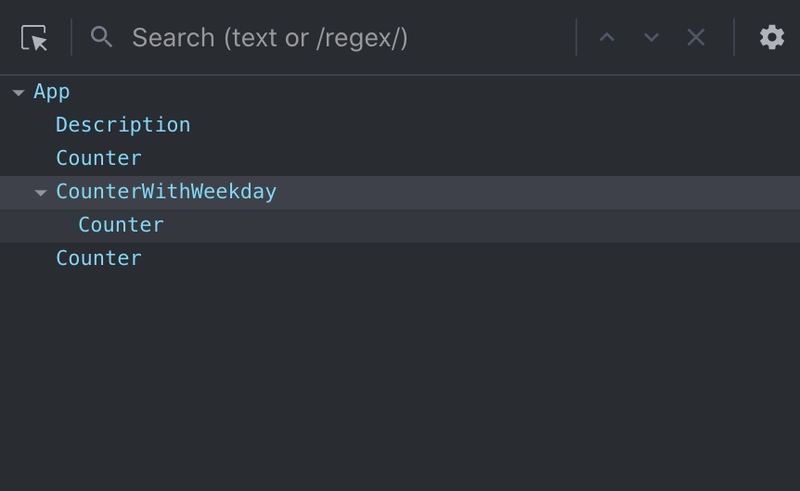Select the CounterWithWeekday component label

coord(166,191)
